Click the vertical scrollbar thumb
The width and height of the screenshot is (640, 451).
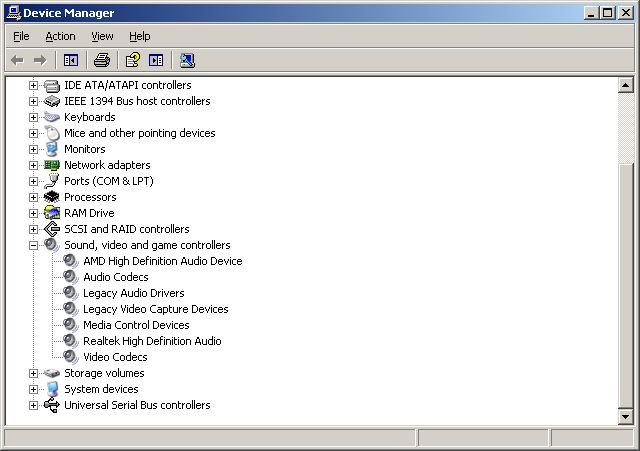[626, 285]
